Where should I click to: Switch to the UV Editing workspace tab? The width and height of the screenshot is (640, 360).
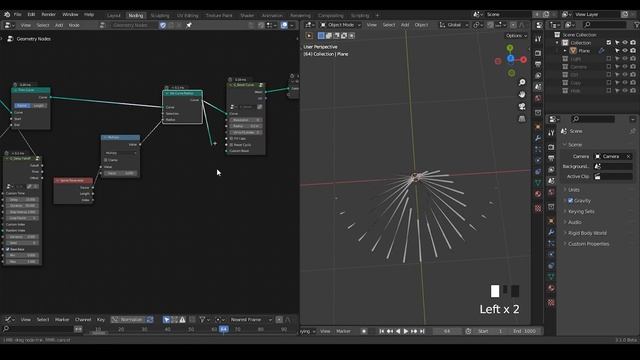pos(188,16)
